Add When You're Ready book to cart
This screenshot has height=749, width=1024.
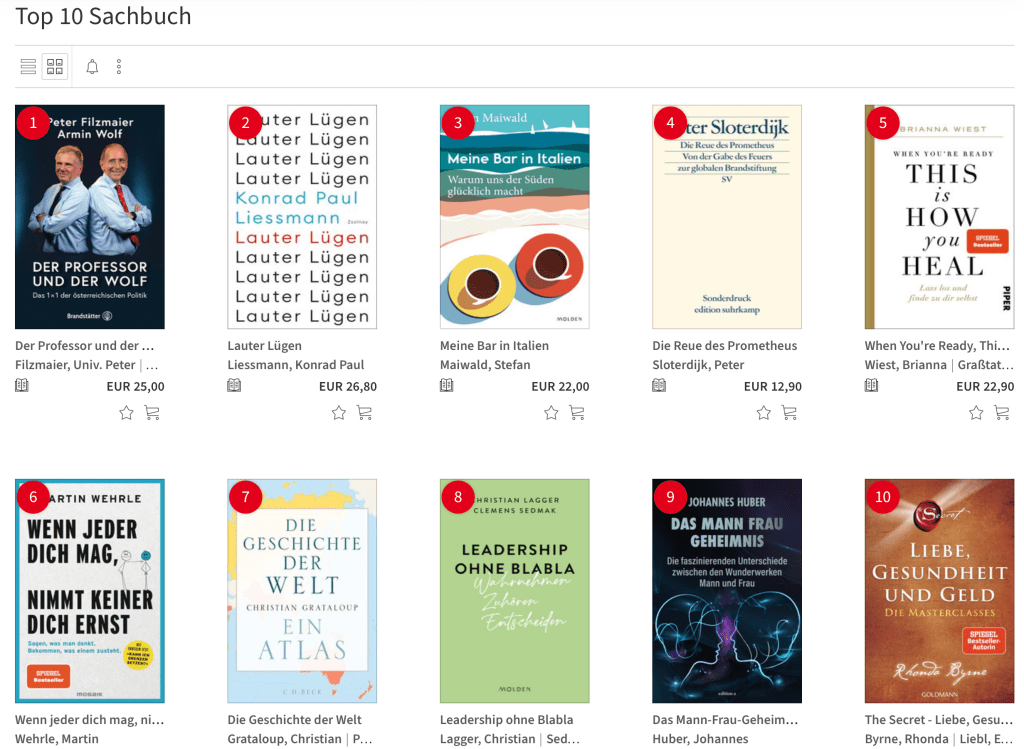pyautogui.click(x=1001, y=413)
